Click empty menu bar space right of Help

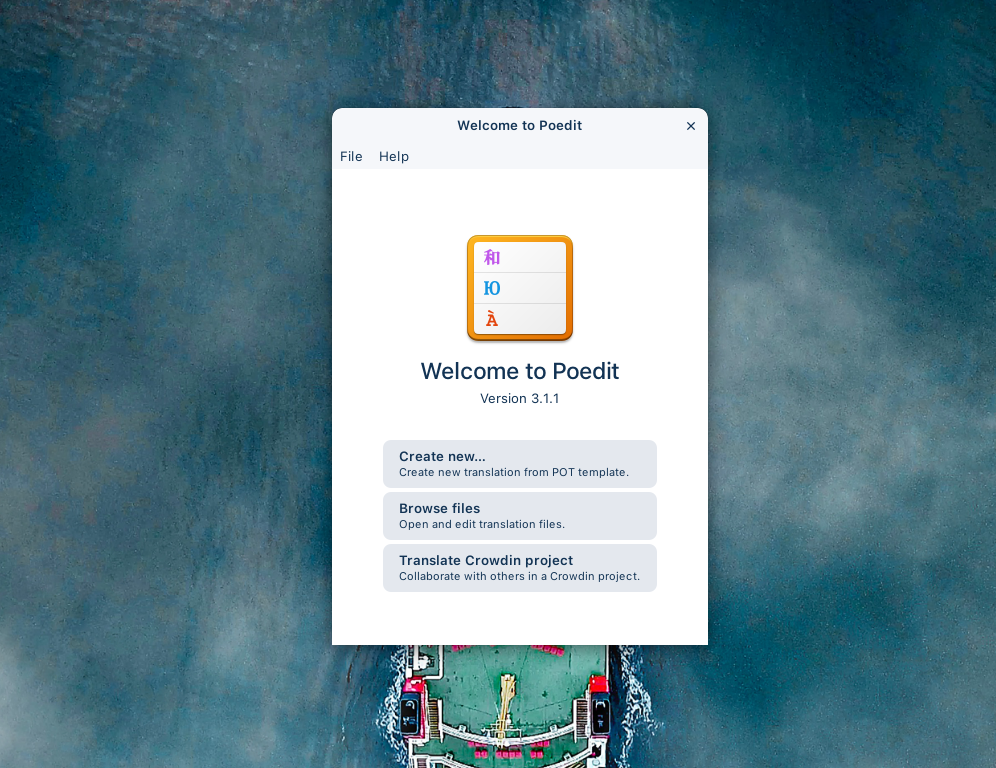click(560, 157)
